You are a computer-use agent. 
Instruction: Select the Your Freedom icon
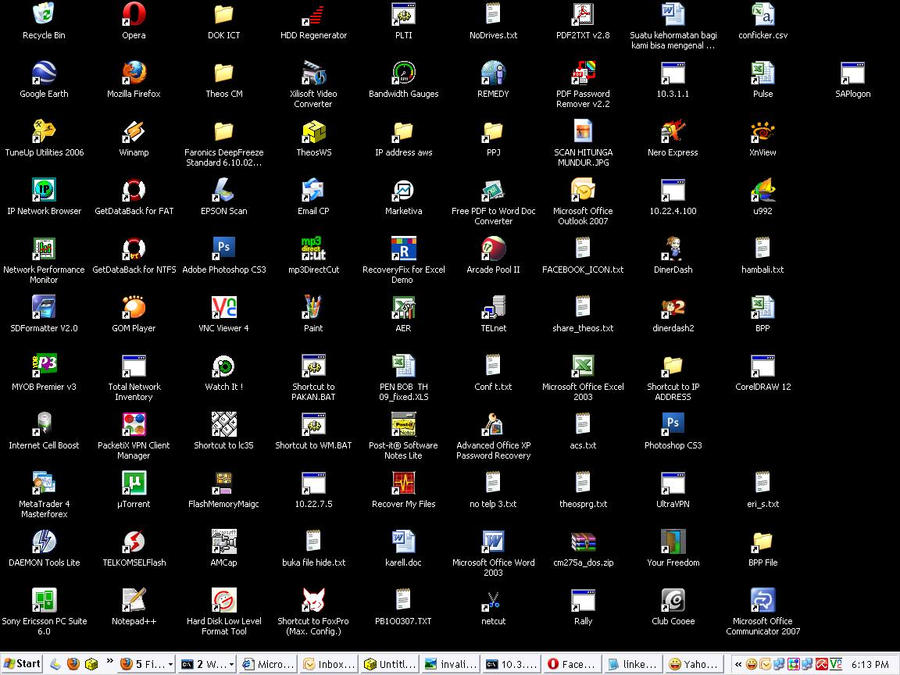coord(673,542)
